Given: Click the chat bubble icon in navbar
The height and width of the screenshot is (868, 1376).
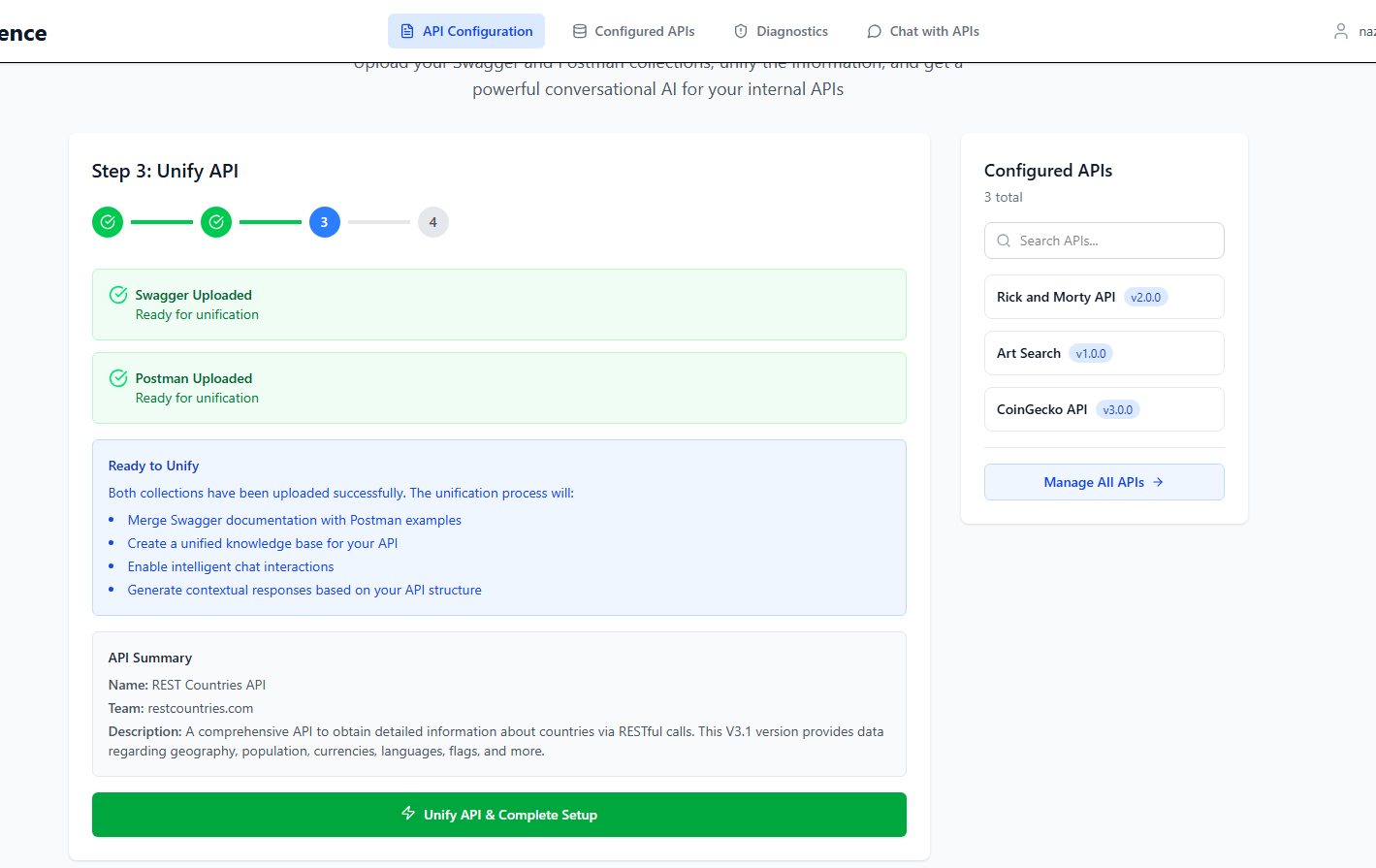Looking at the screenshot, I should tap(874, 31).
